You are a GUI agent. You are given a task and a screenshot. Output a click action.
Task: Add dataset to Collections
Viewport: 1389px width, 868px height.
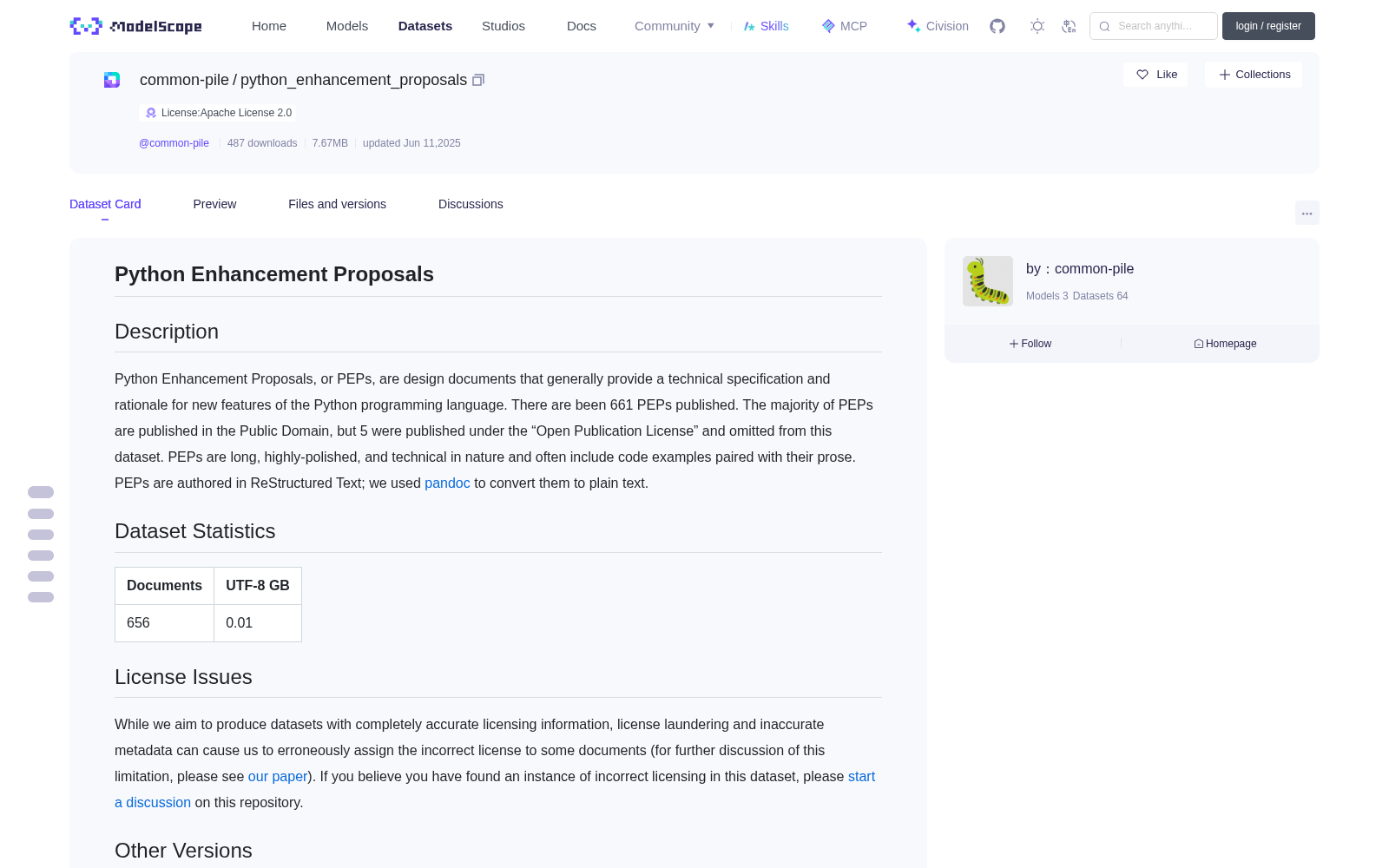coord(1254,75)
